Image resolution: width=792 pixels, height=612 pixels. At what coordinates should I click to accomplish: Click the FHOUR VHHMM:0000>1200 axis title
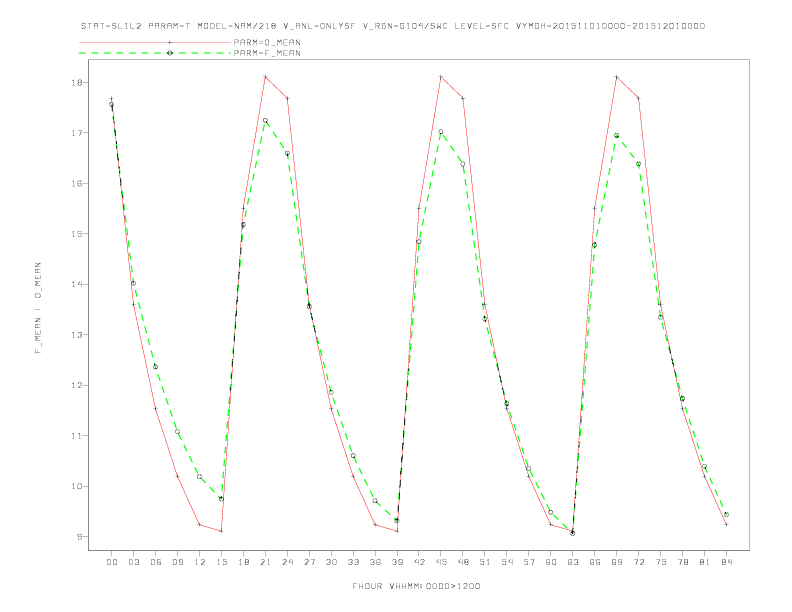click(416, 586)
